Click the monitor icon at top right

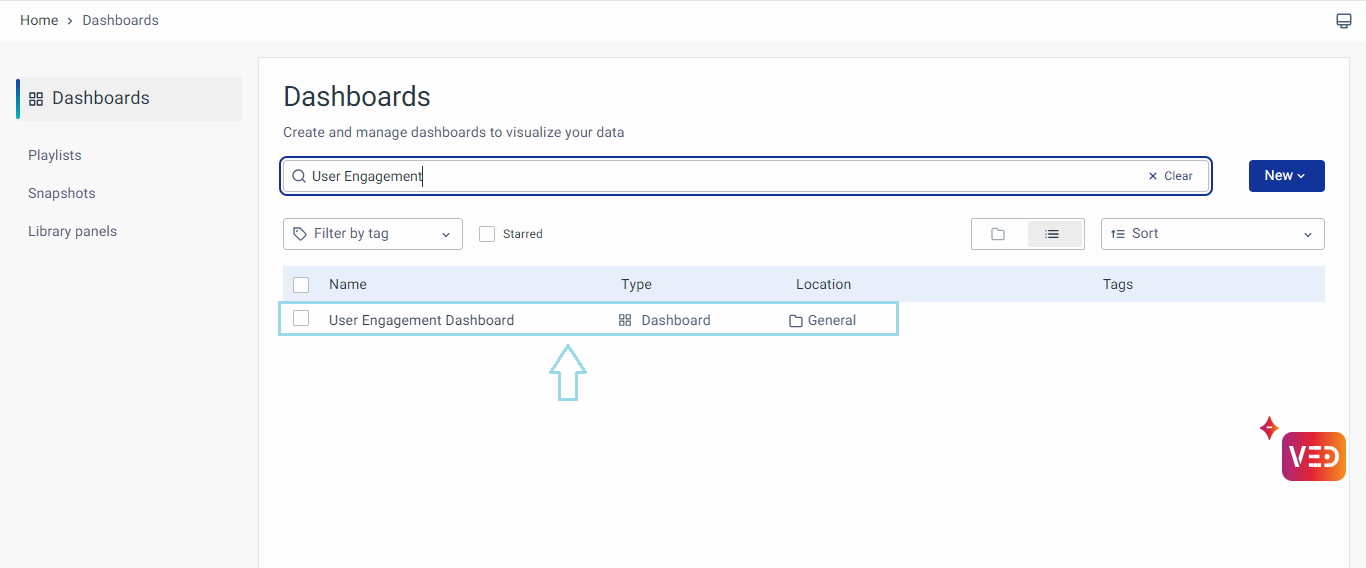(1344, 21)
